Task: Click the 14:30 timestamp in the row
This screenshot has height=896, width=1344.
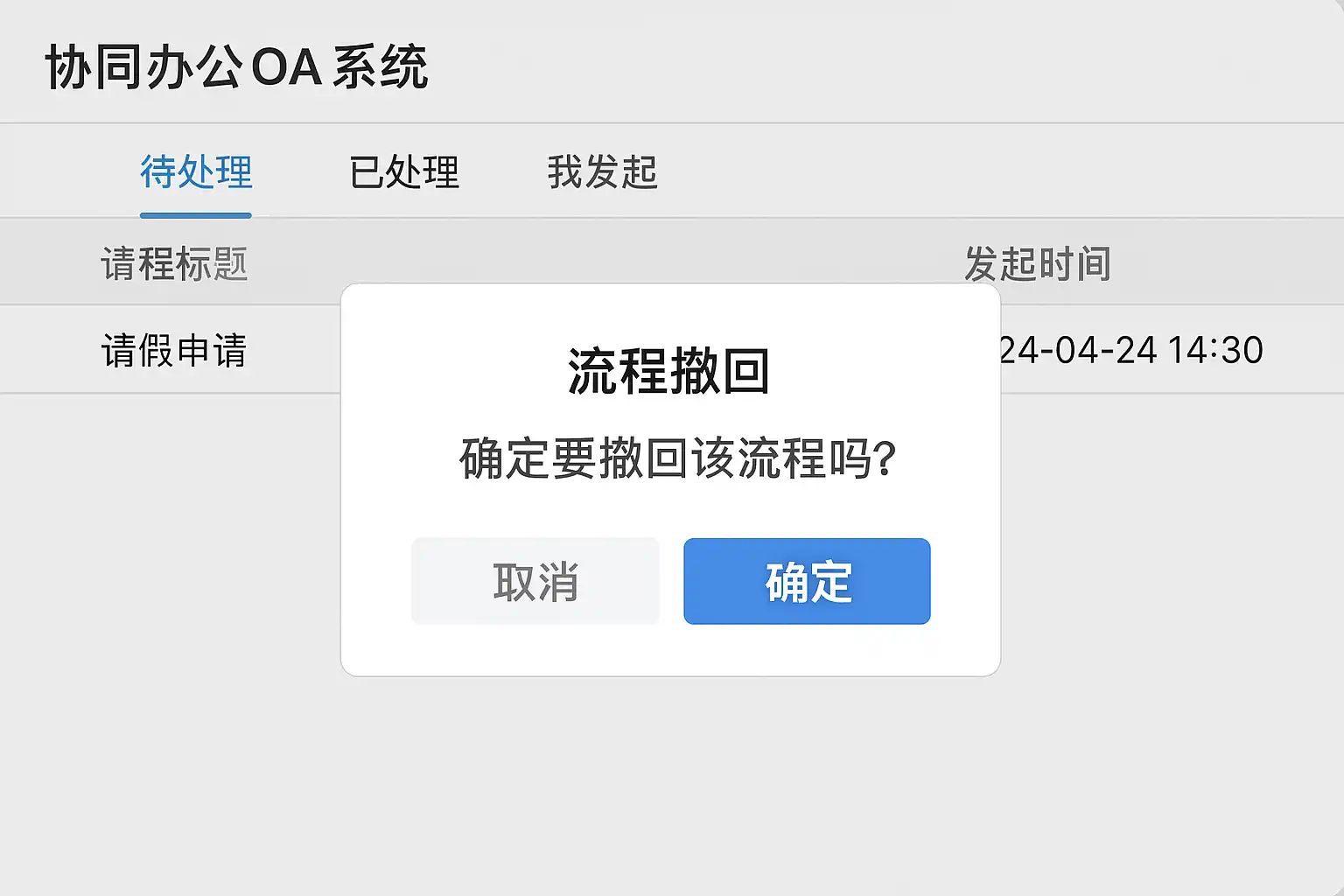Action: pos(1215,350)
